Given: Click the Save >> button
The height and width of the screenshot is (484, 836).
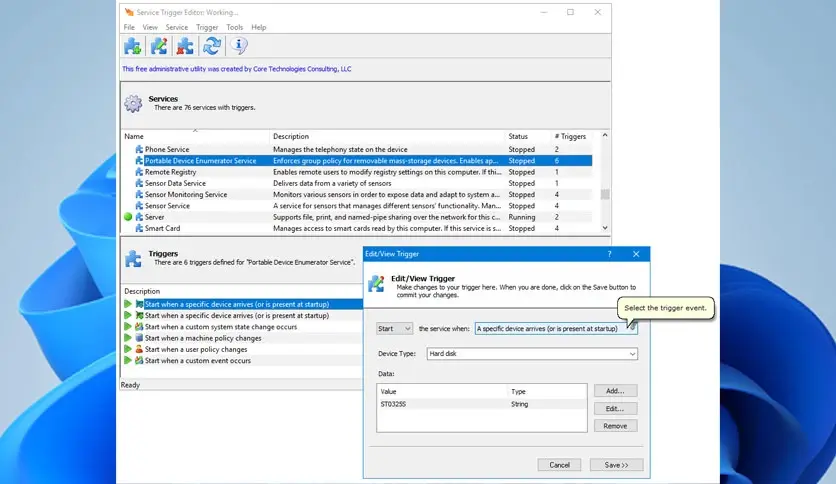Looking at the screenshot, I should point(616,465).
